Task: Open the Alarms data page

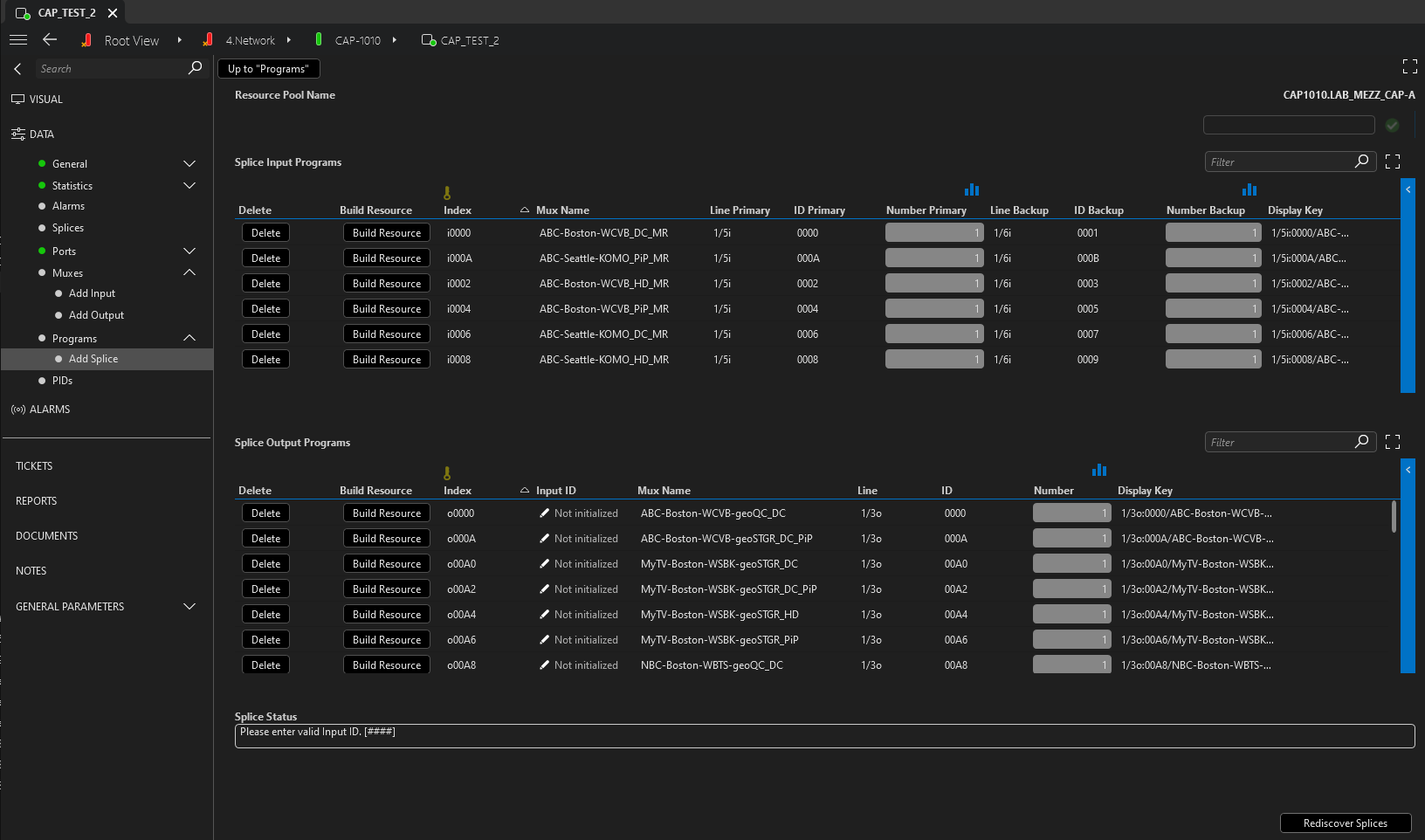Action: (x=68, y=206)
